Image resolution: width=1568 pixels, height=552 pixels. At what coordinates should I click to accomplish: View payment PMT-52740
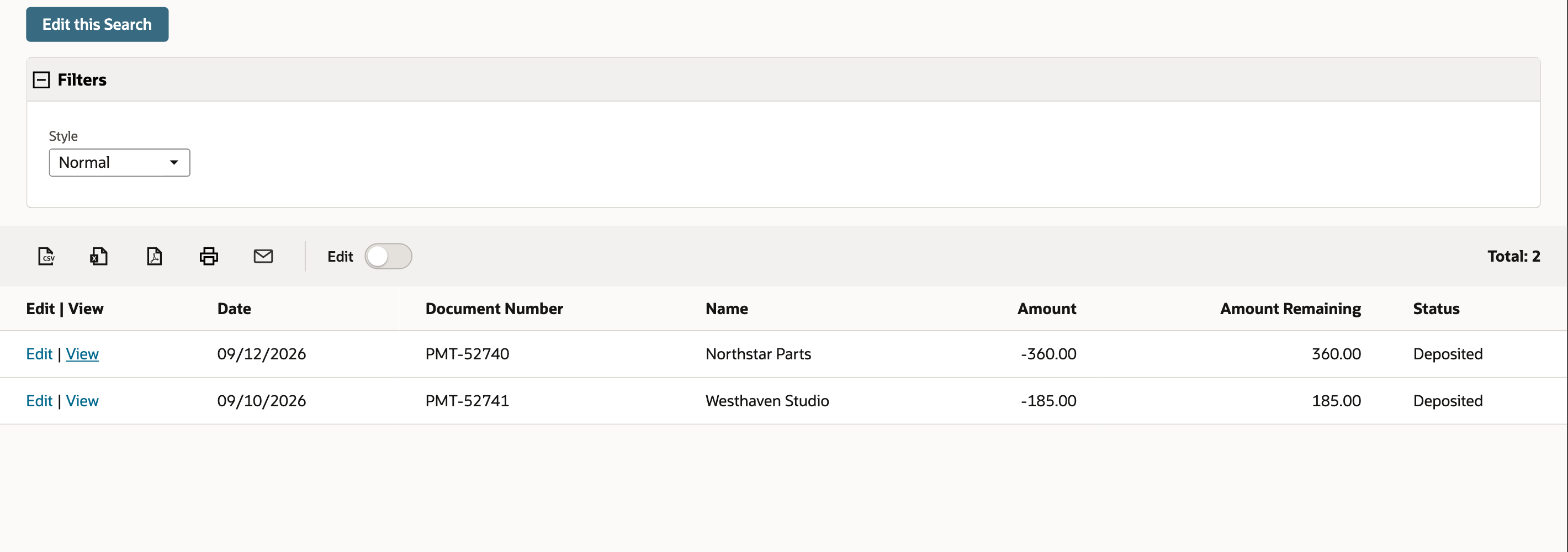click(82, 354)
